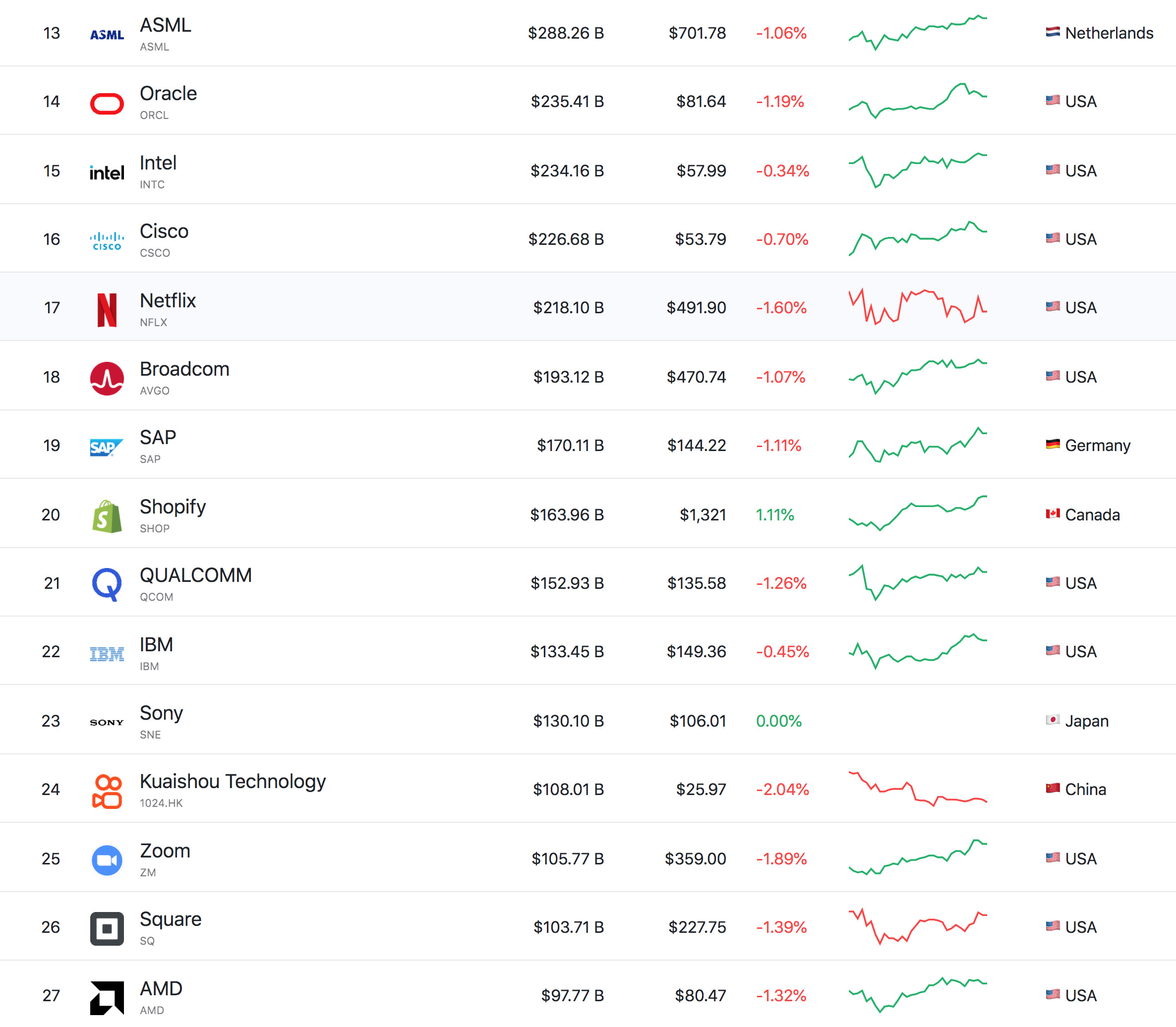Screen dimensions: 1176x1027
Task: Click the Shopify green bag logo
Action: point(107,516)
